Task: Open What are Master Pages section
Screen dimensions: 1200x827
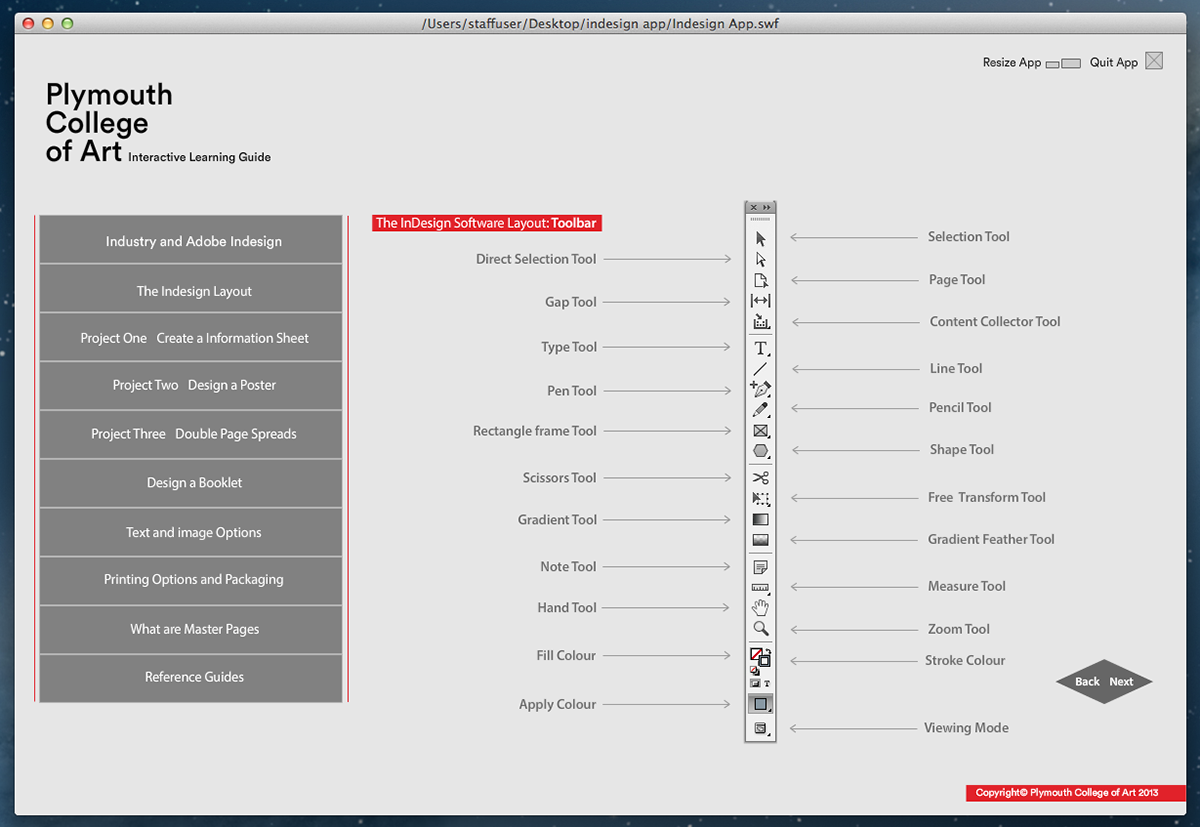Action: (x=191, y=629)
